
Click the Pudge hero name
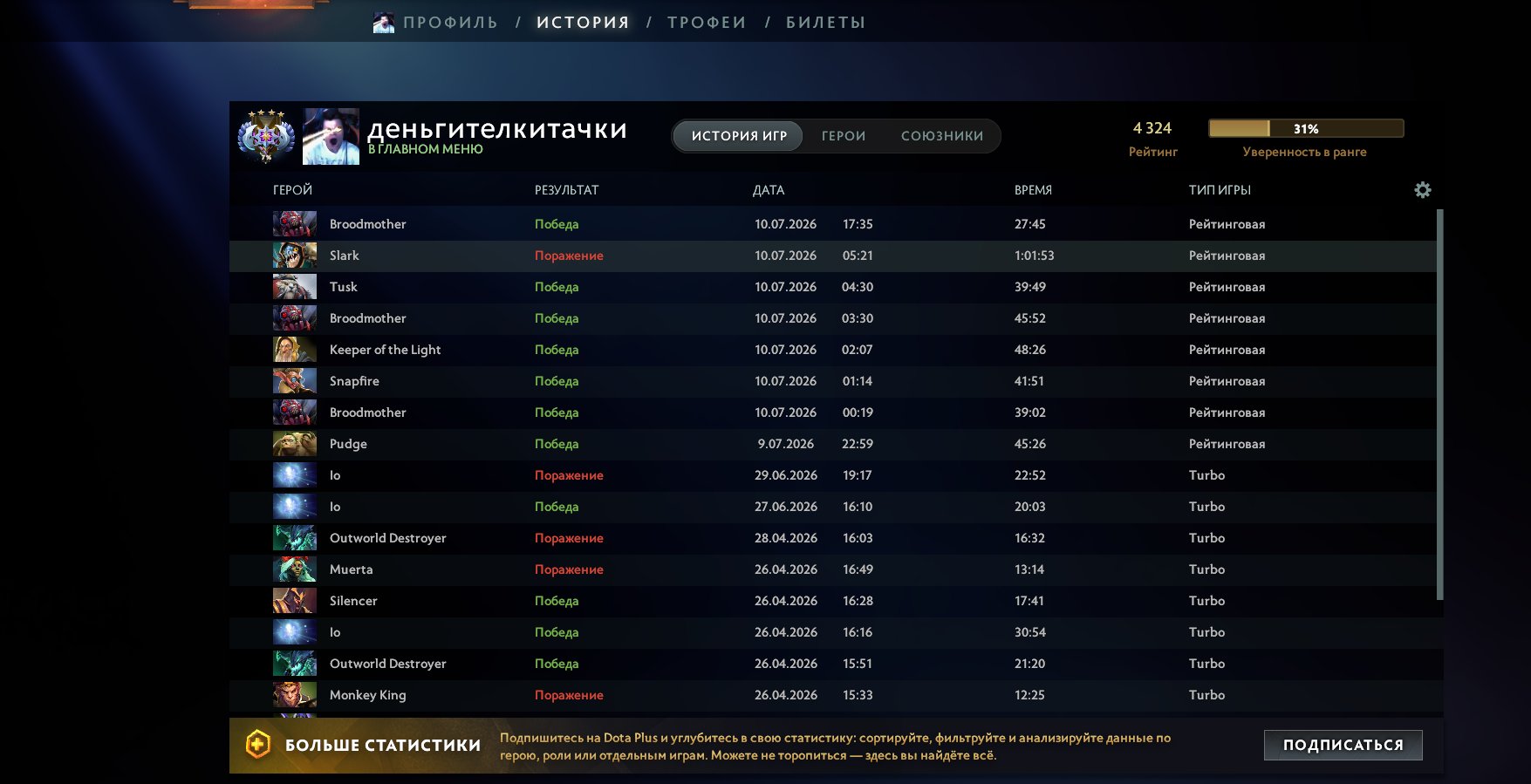348,444
